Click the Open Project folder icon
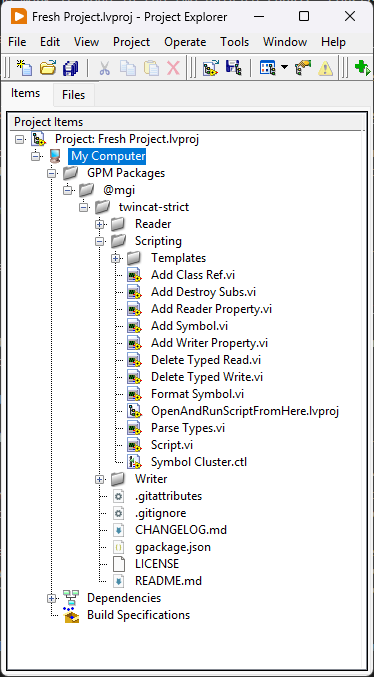The width and height of the screenshot is (374, 677). [48, 68]
